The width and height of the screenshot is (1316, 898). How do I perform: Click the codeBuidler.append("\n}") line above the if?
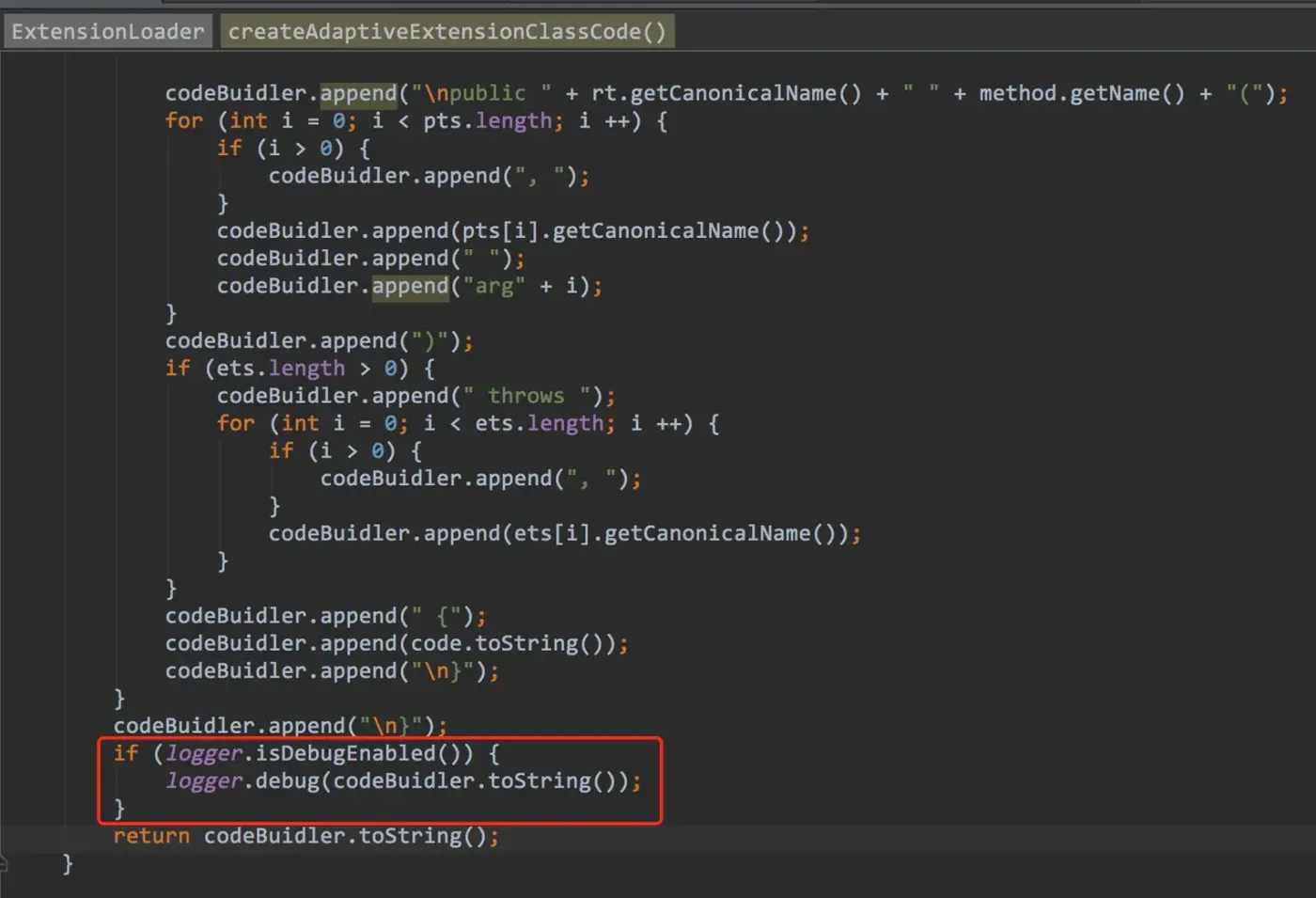[281, 726]
